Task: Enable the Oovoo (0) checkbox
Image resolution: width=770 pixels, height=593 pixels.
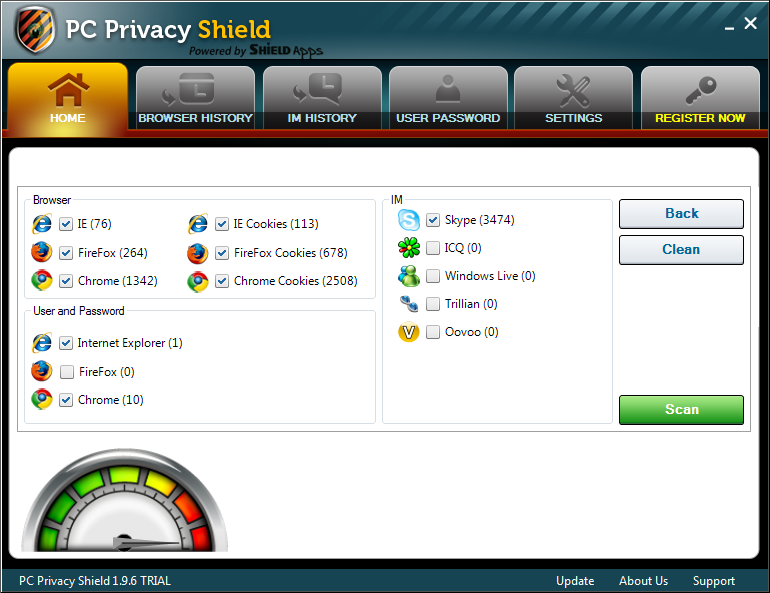Action: click(x=433, y=332)
